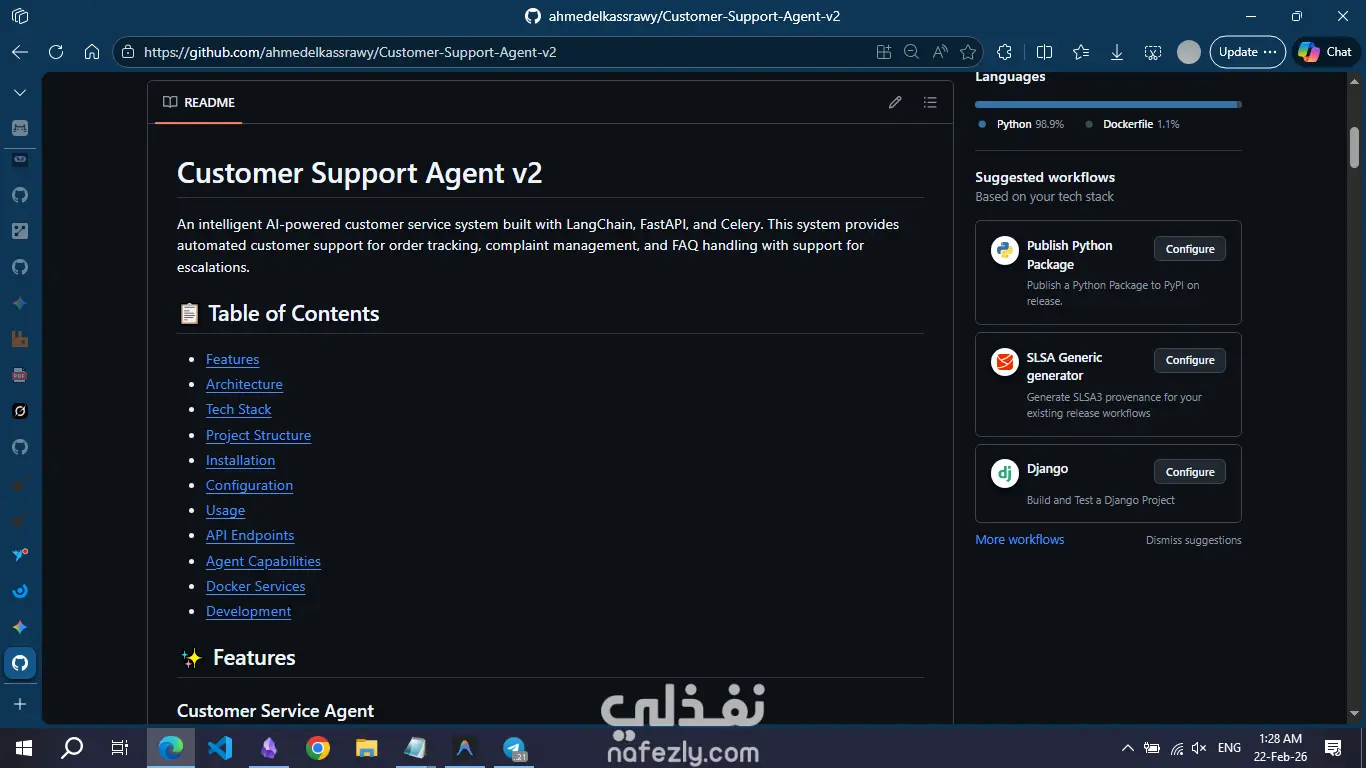Click the Dockerfile 1.1% language entry
The width and height of the screenshot is (1366, 768).
coord(1132,124)
